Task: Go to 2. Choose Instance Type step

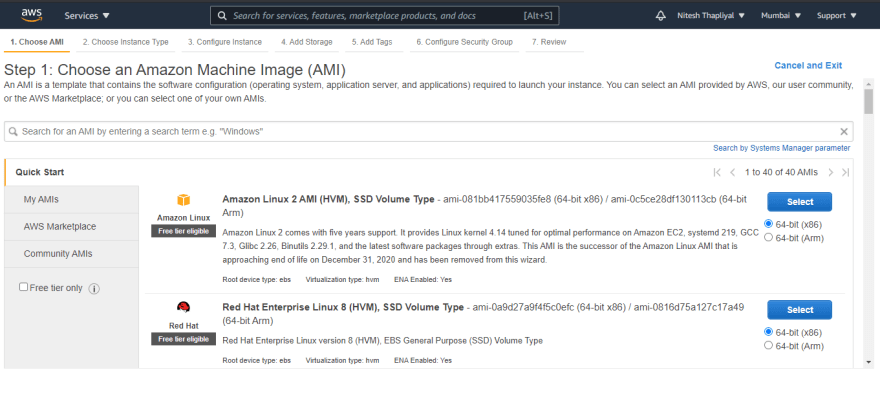Action: click(125, 42)
